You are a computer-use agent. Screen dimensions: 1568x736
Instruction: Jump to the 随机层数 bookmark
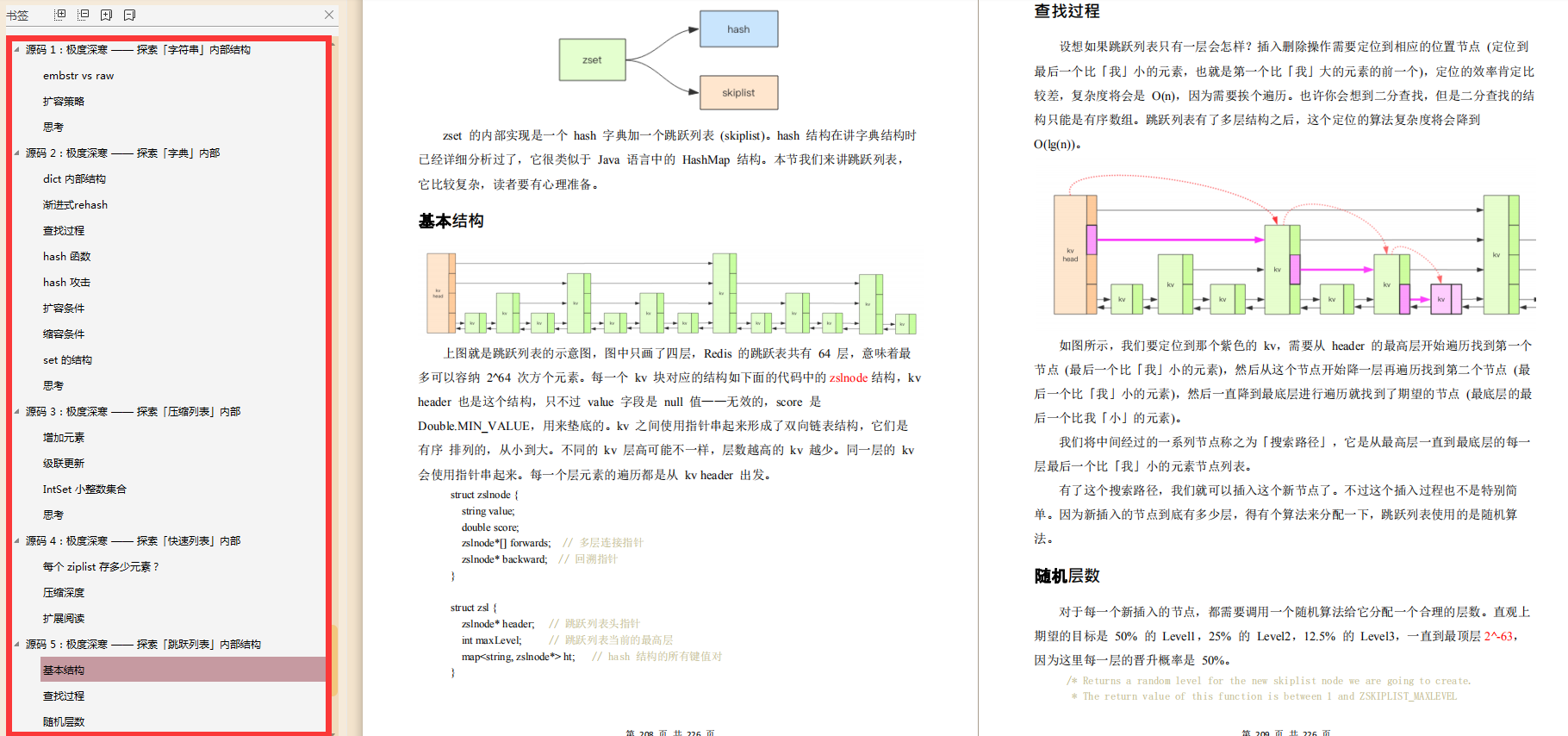tap(64, 722)
